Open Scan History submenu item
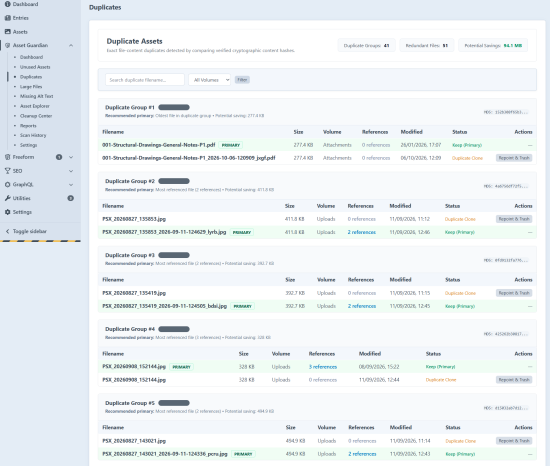 (33, 135)
